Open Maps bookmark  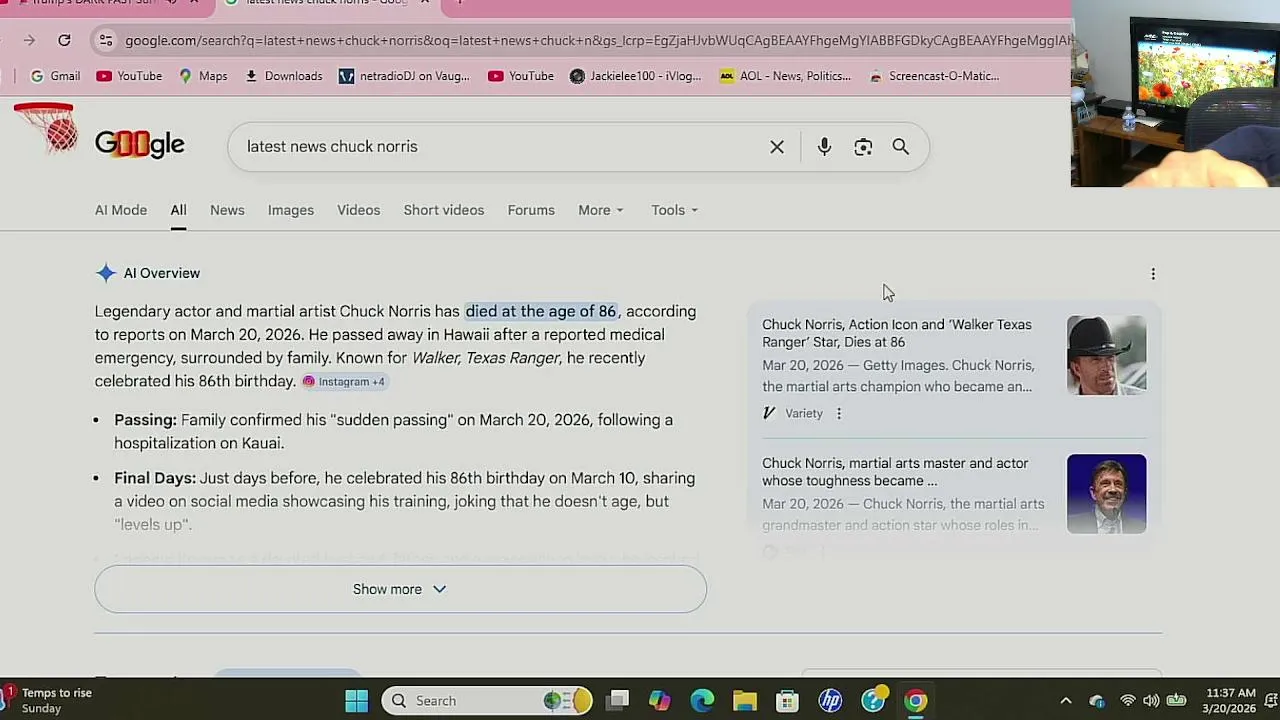click(x=203, y=76)
